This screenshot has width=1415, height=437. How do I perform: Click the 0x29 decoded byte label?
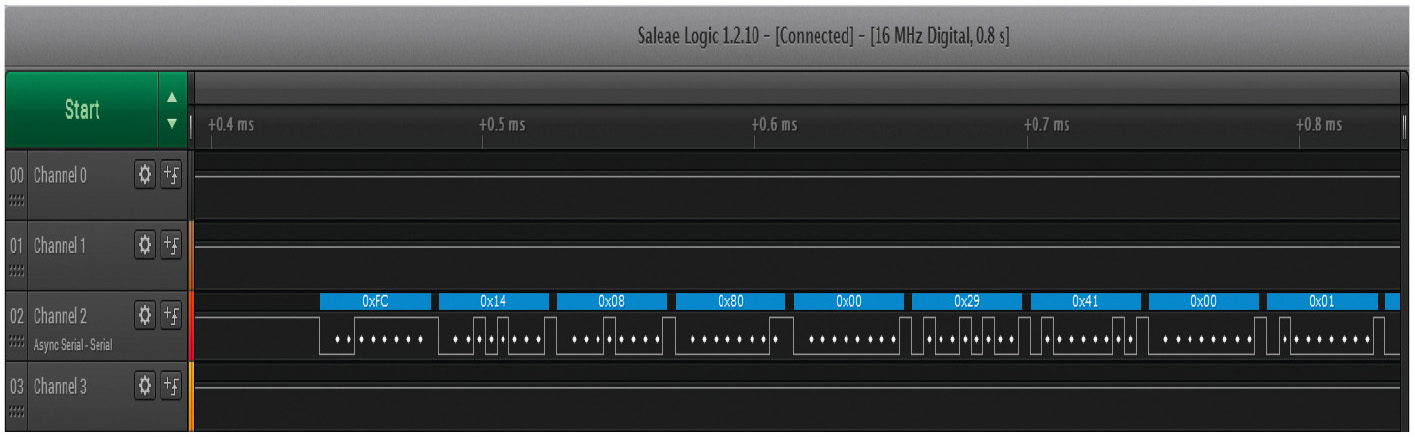[966, 300]
